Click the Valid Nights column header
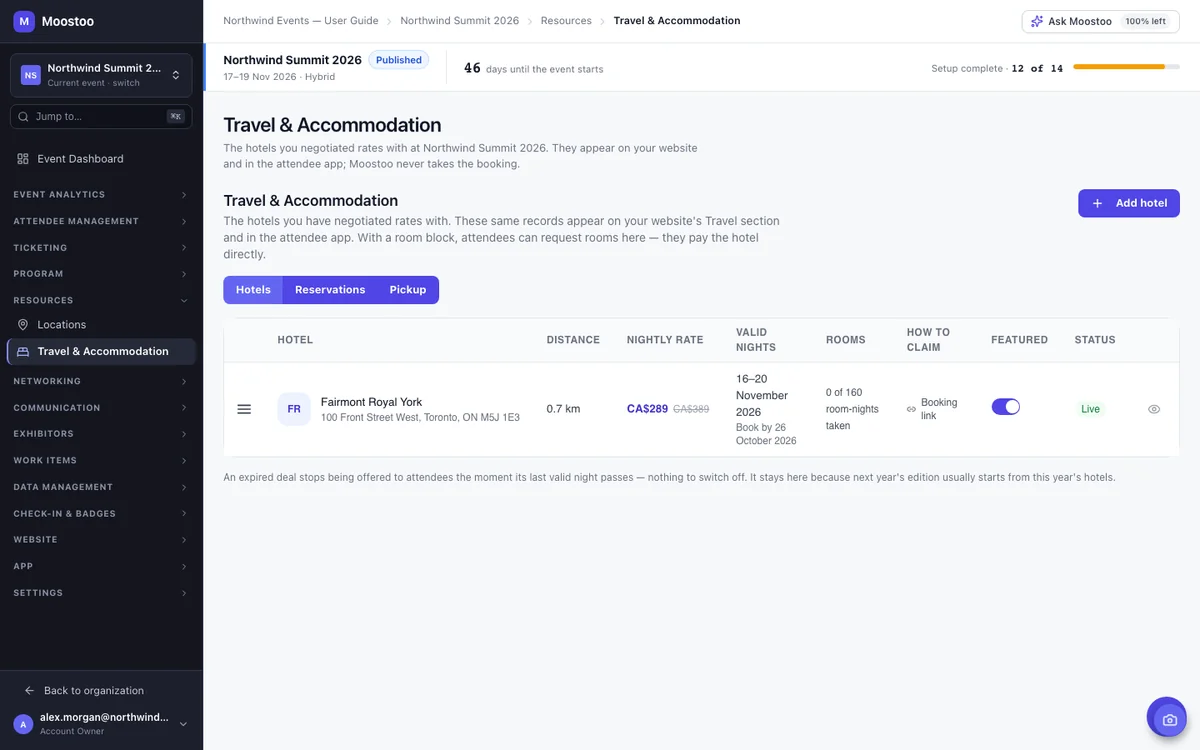 pos(756,340)
